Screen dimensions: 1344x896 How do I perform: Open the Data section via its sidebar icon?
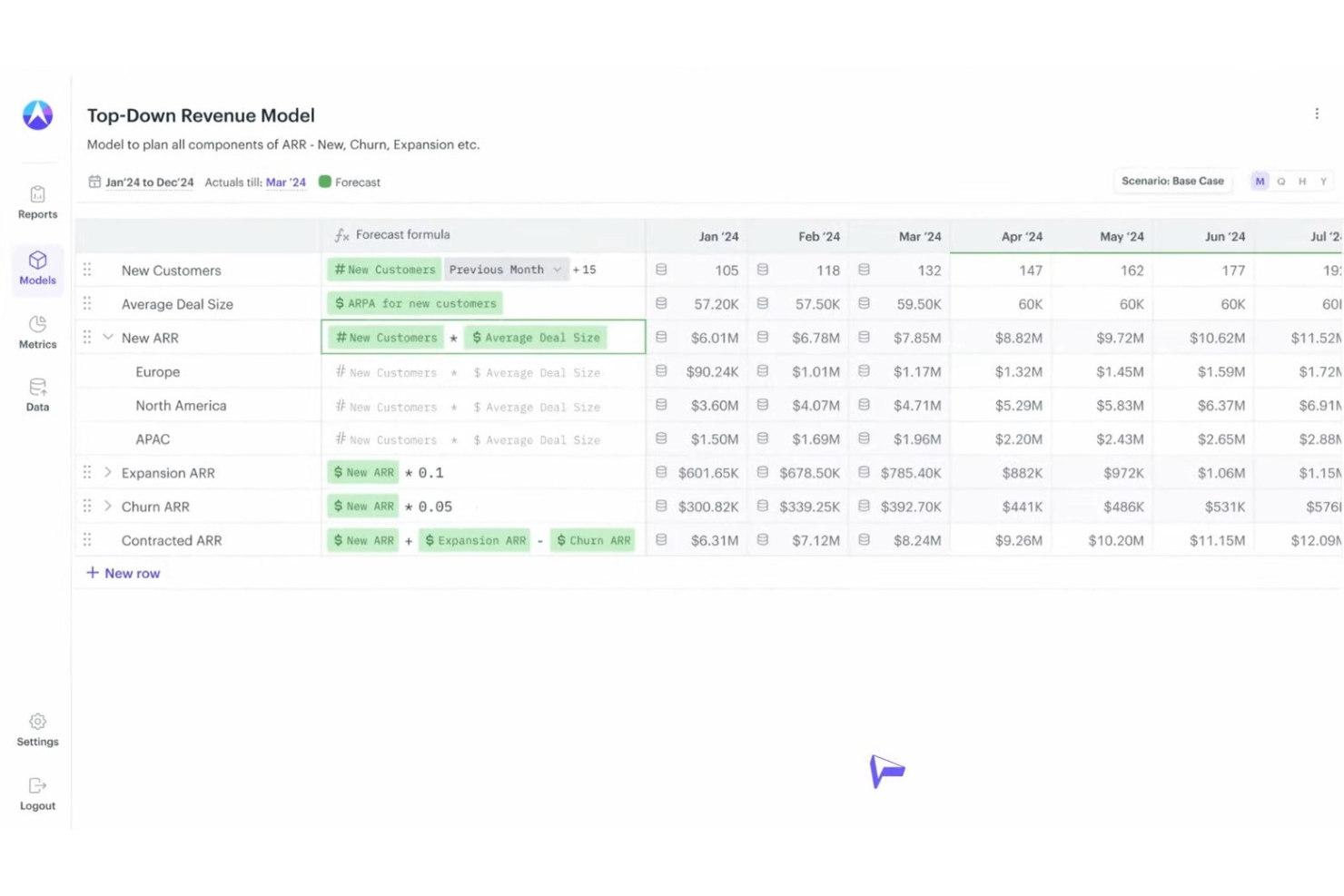pos(37,394)
